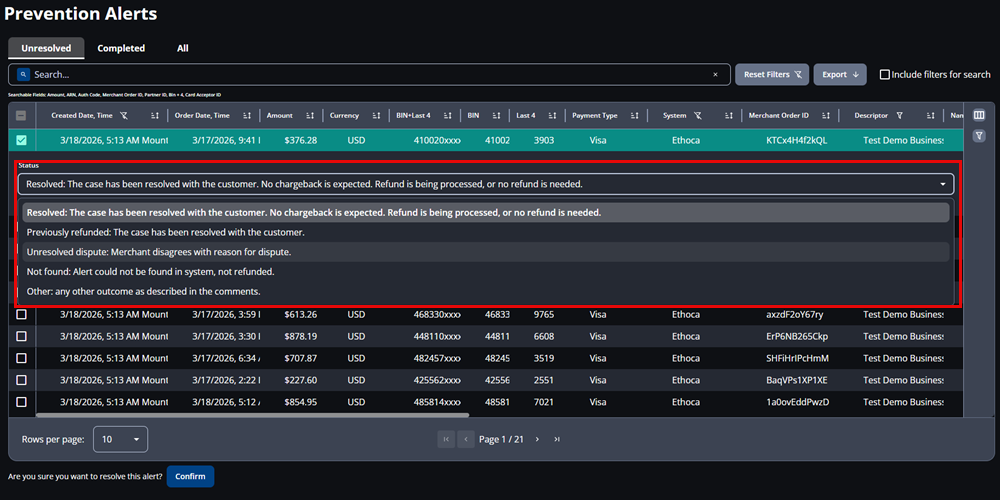Switch to the Unresolved tab
This screenshot has height=501, width=1000.
pyautogui.click(x=46, y=48)
